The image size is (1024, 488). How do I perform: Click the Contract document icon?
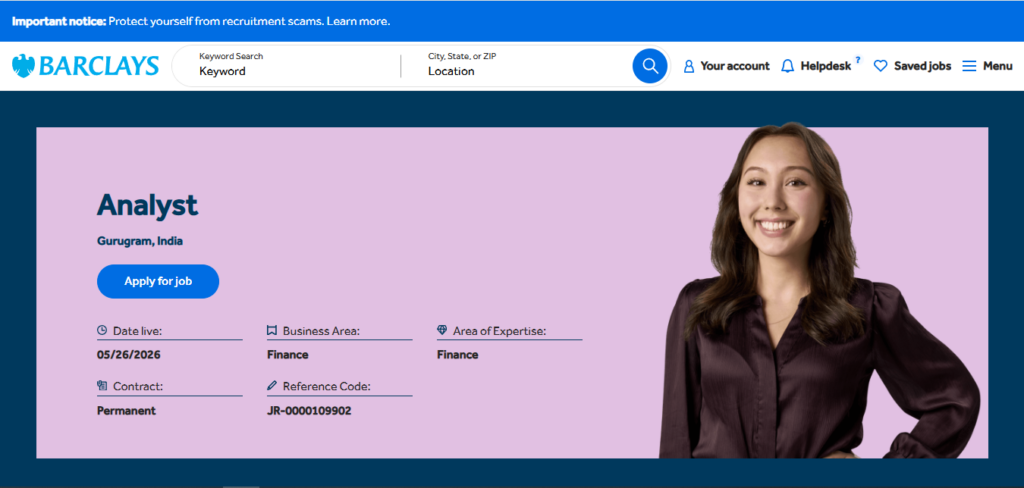click(102, 386)
